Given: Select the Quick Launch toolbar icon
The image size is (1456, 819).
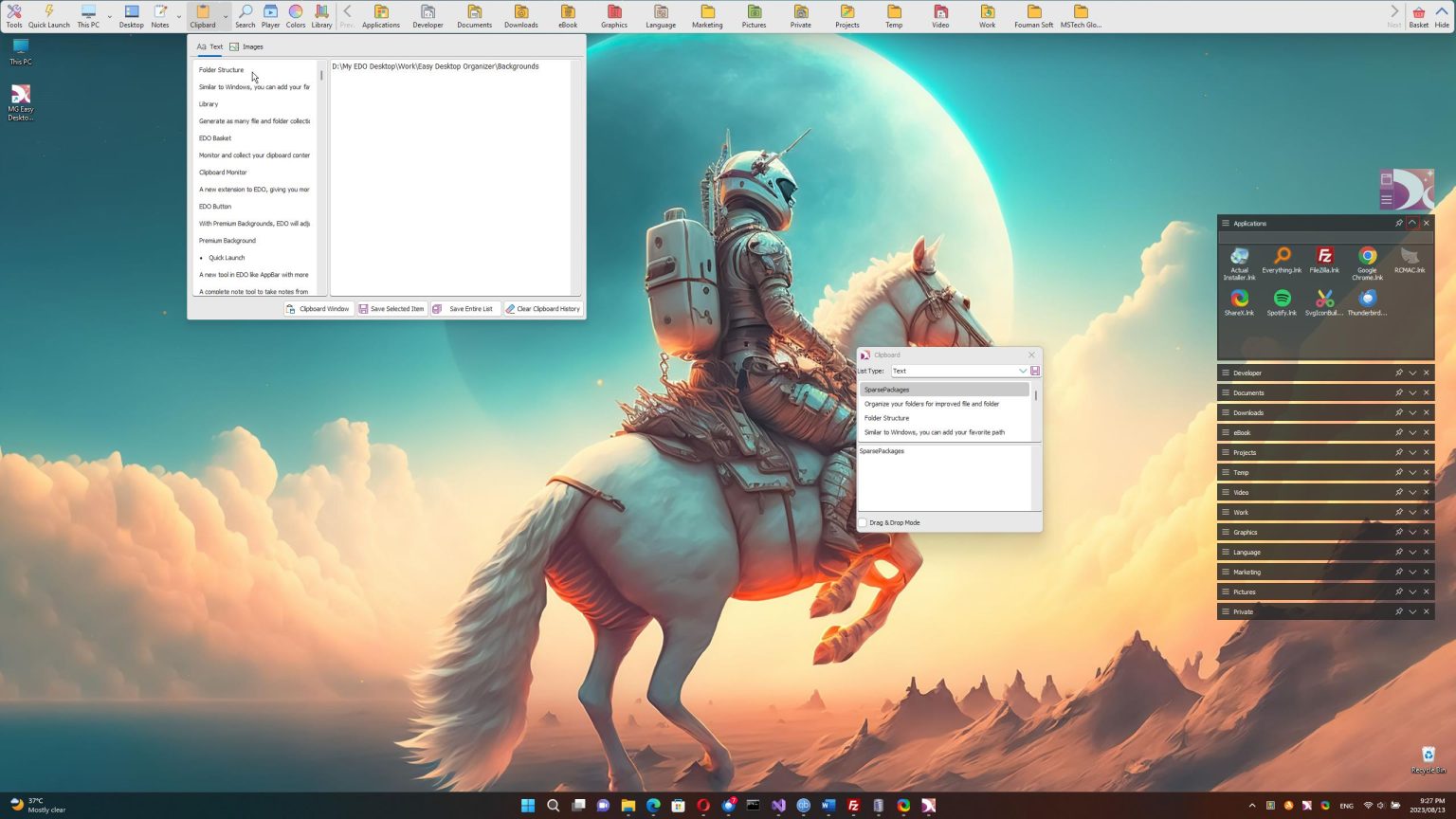Looking at the screenshot, I should 48,15.
